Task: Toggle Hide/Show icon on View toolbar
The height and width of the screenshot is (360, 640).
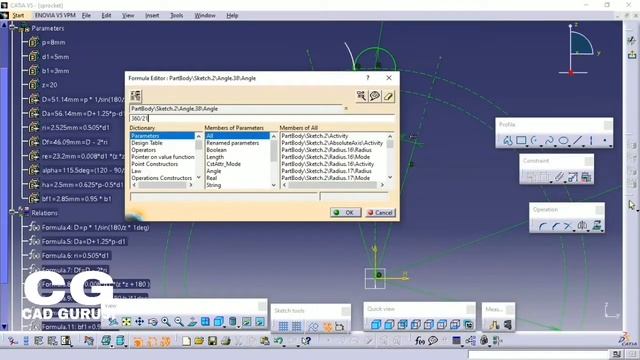Action: [x=247, y=322]
